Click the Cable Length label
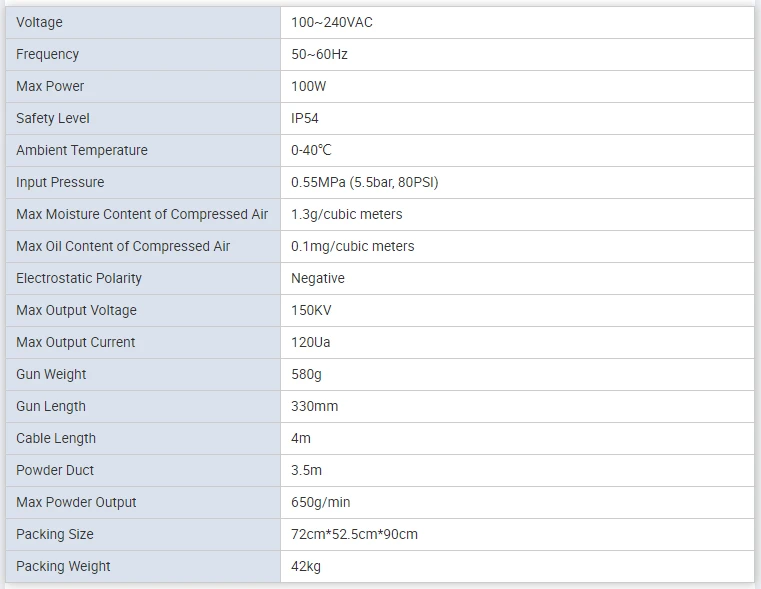This screenshot has height=589, width=761. [56, 439]
